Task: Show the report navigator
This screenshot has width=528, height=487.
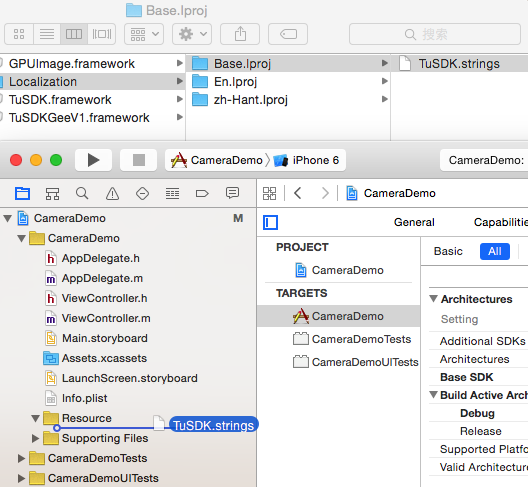Action: (232, 193)
